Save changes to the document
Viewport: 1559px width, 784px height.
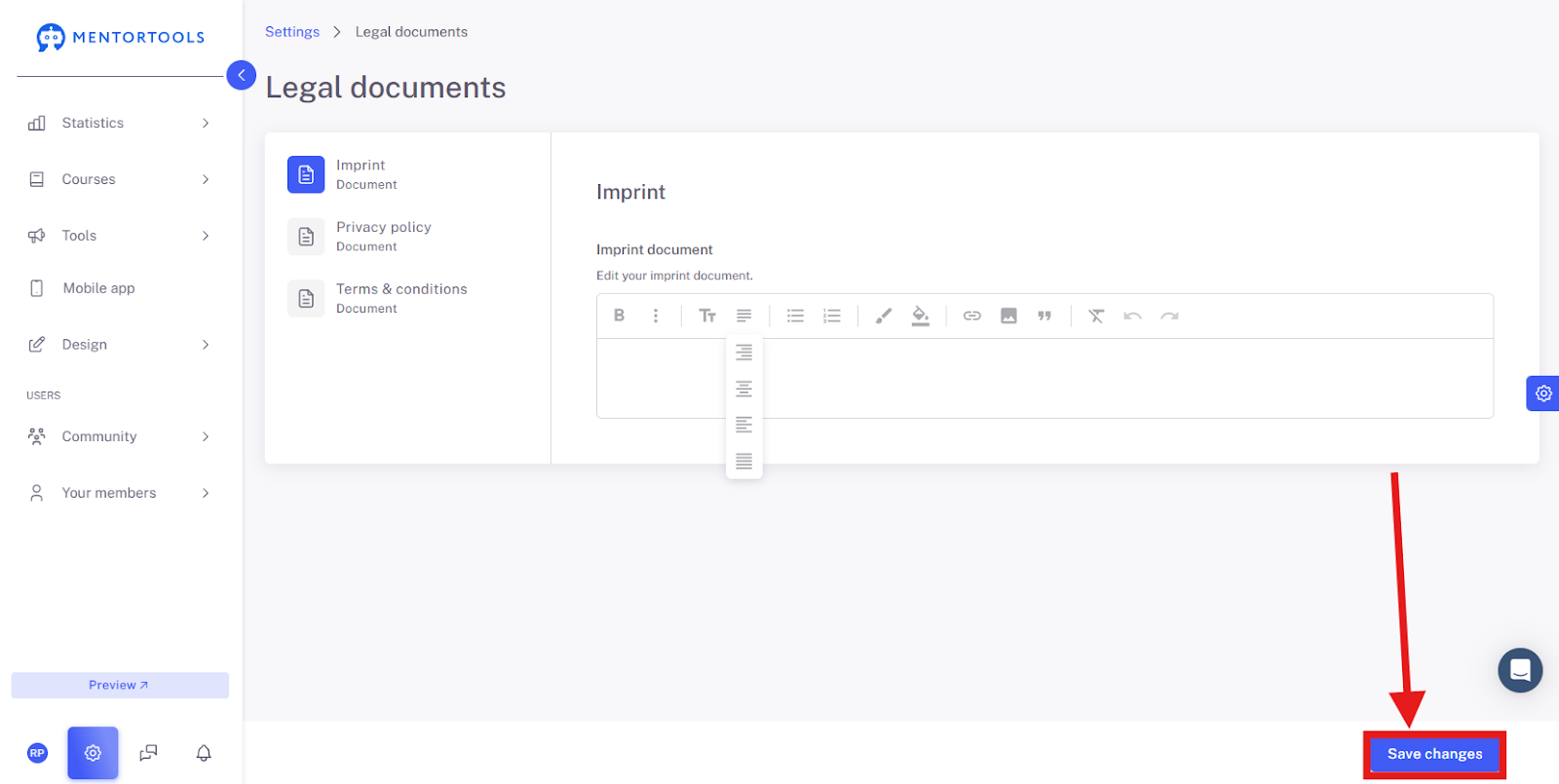tap(1434, 754)
